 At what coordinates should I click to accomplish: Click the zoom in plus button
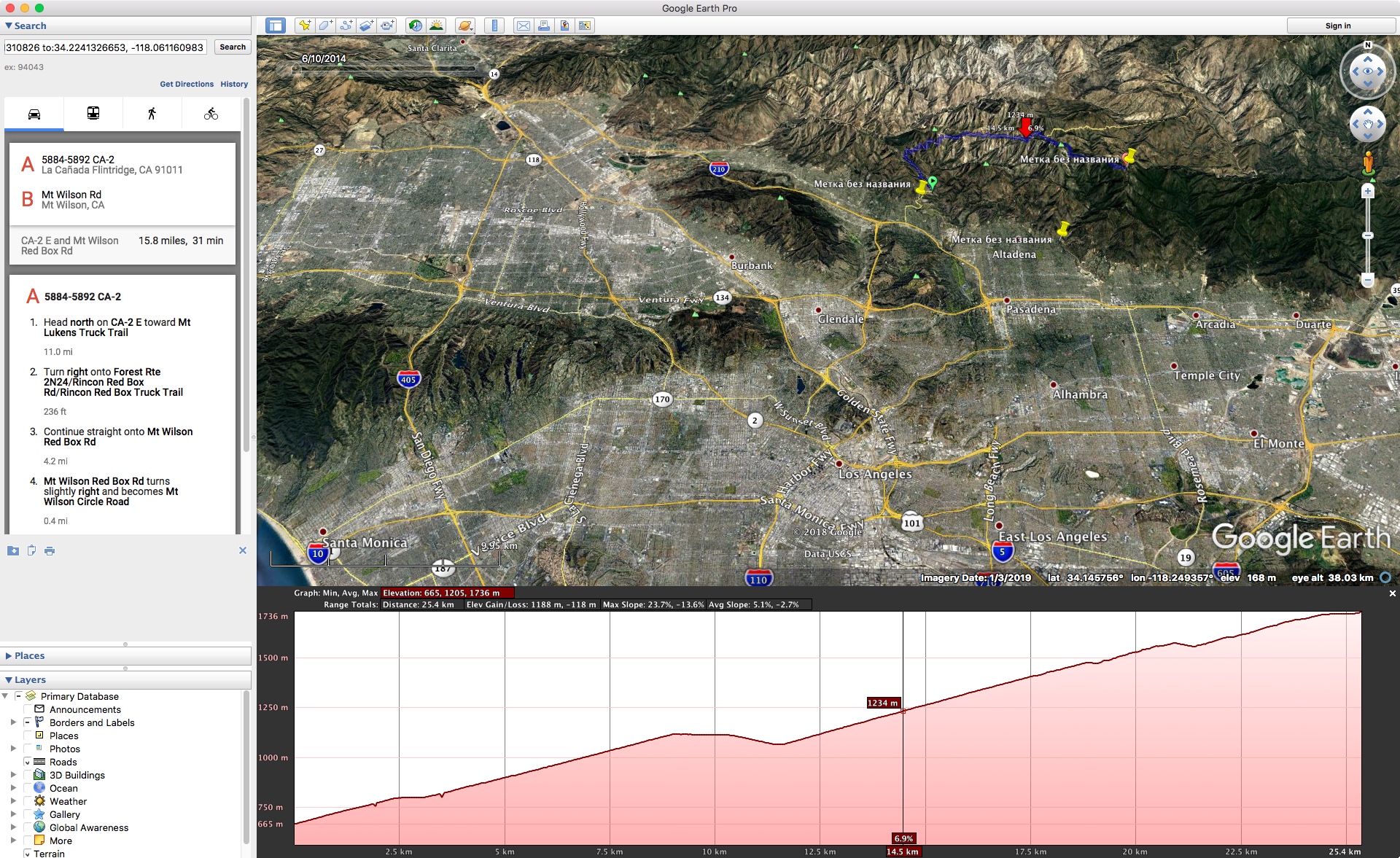point(1368,191)
